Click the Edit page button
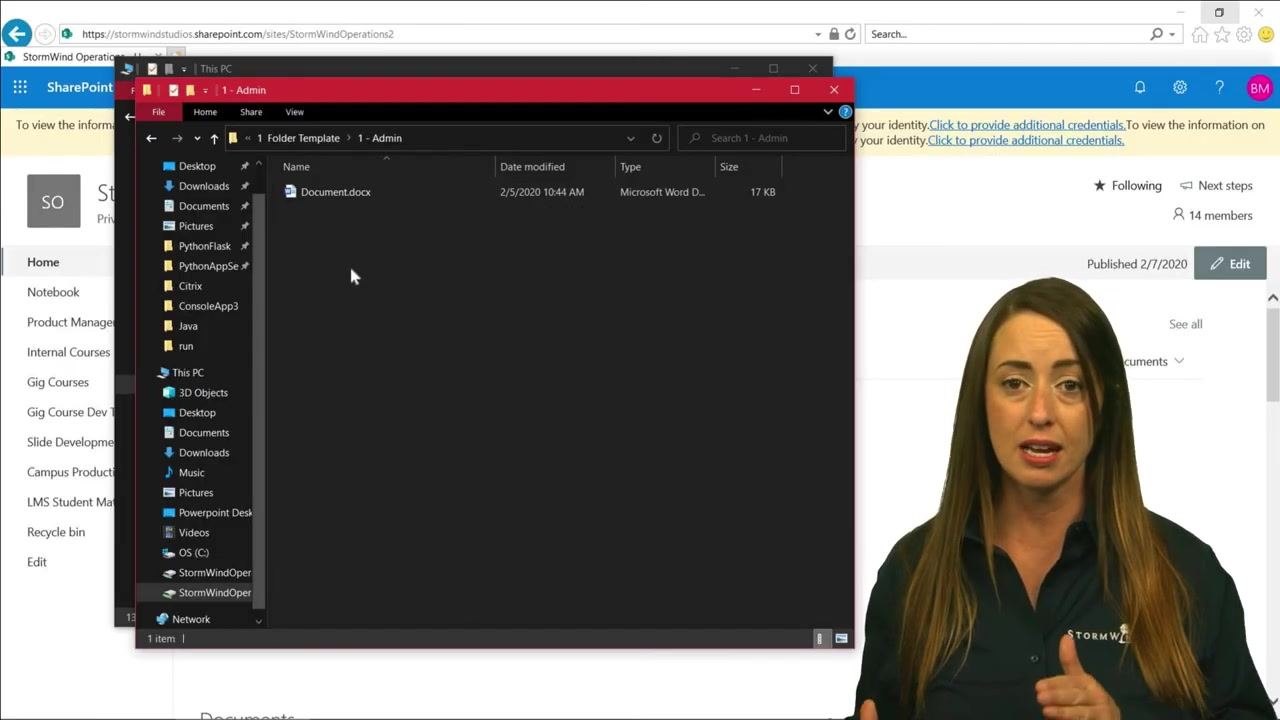This screenshot has height=720, width=1280. click(1230, 264)
